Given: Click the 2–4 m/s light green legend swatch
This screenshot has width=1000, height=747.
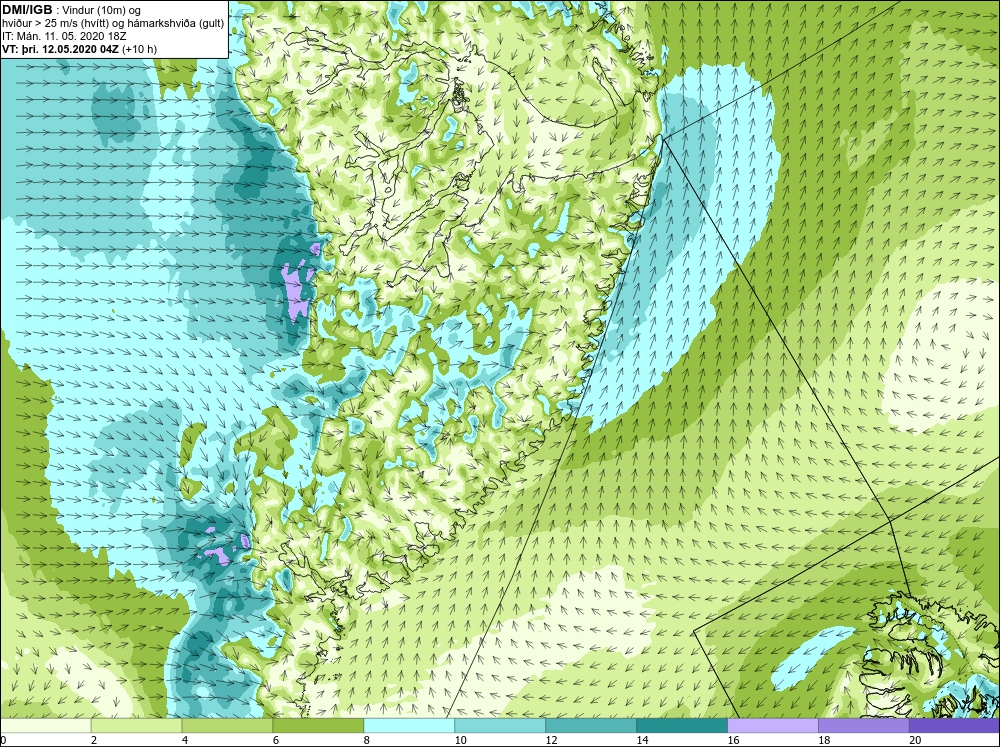Looking at the screenshot, I should 136,726.
